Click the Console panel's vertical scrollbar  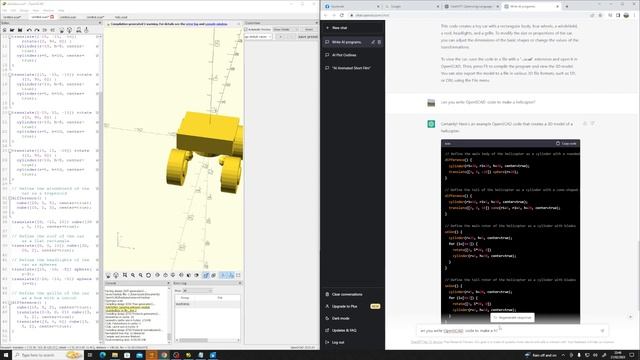pos(169,315)
